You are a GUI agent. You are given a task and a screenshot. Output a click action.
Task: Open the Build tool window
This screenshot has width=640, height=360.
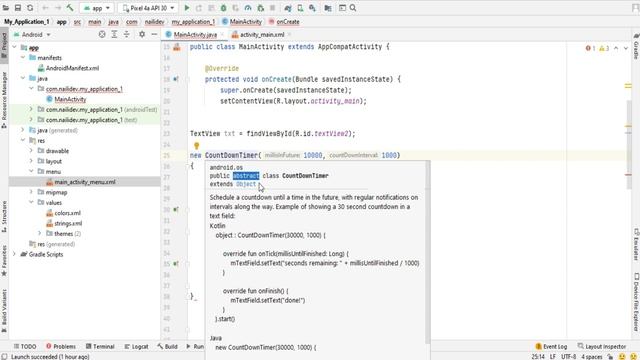coord(167,347)
